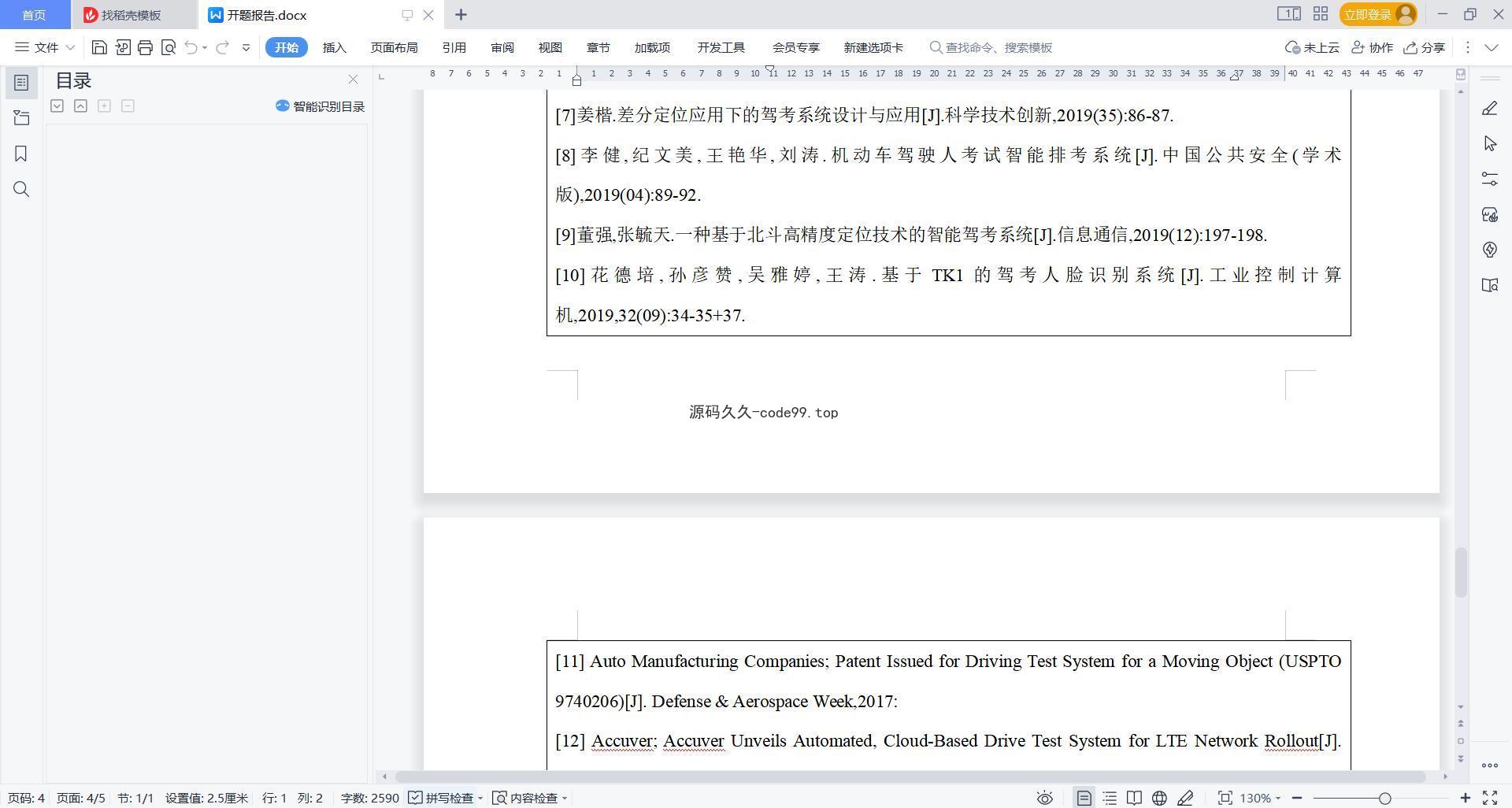Select the 开始 ribbon tab
The width and height of the screenshot is (1512, 808).
[286, 47]
